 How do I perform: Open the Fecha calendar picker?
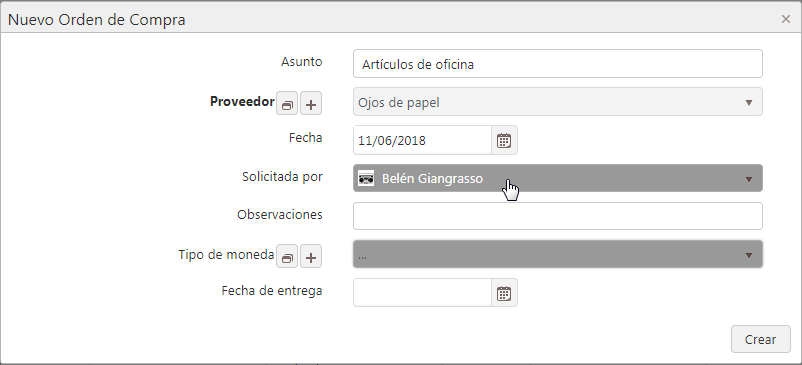pos(504,140)
